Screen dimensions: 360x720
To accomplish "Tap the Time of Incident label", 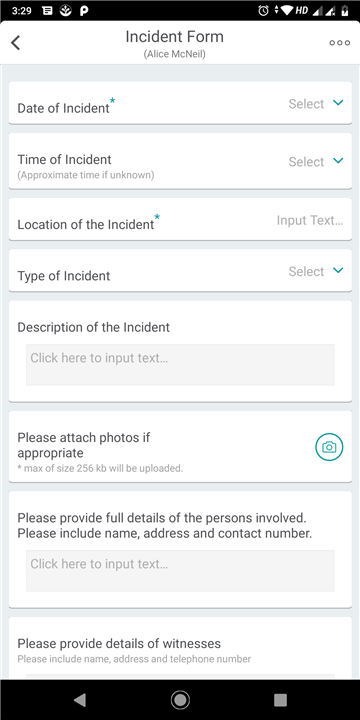I will pyautogui.click(x=64, y=159).
